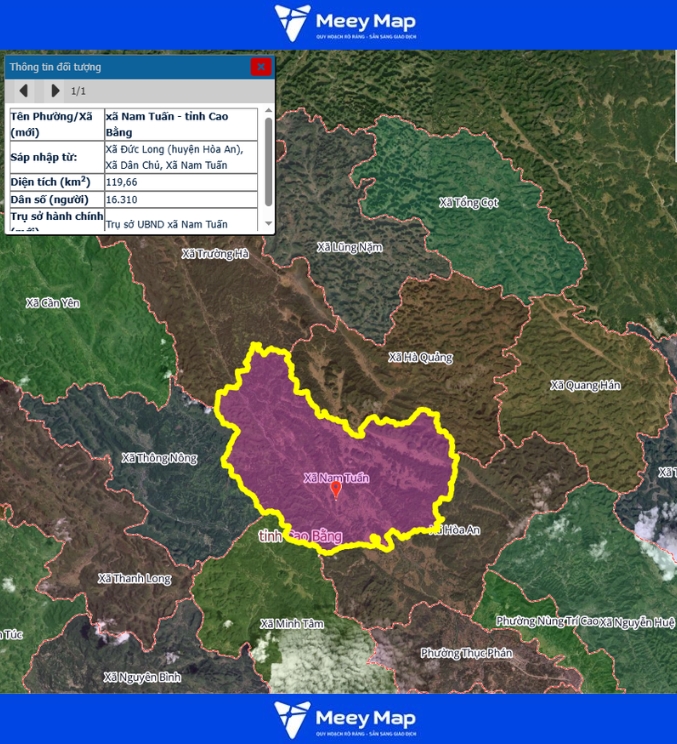Close the Thông tin đối tượng panel
Screen dimensions: 677x744
point(260,67)
